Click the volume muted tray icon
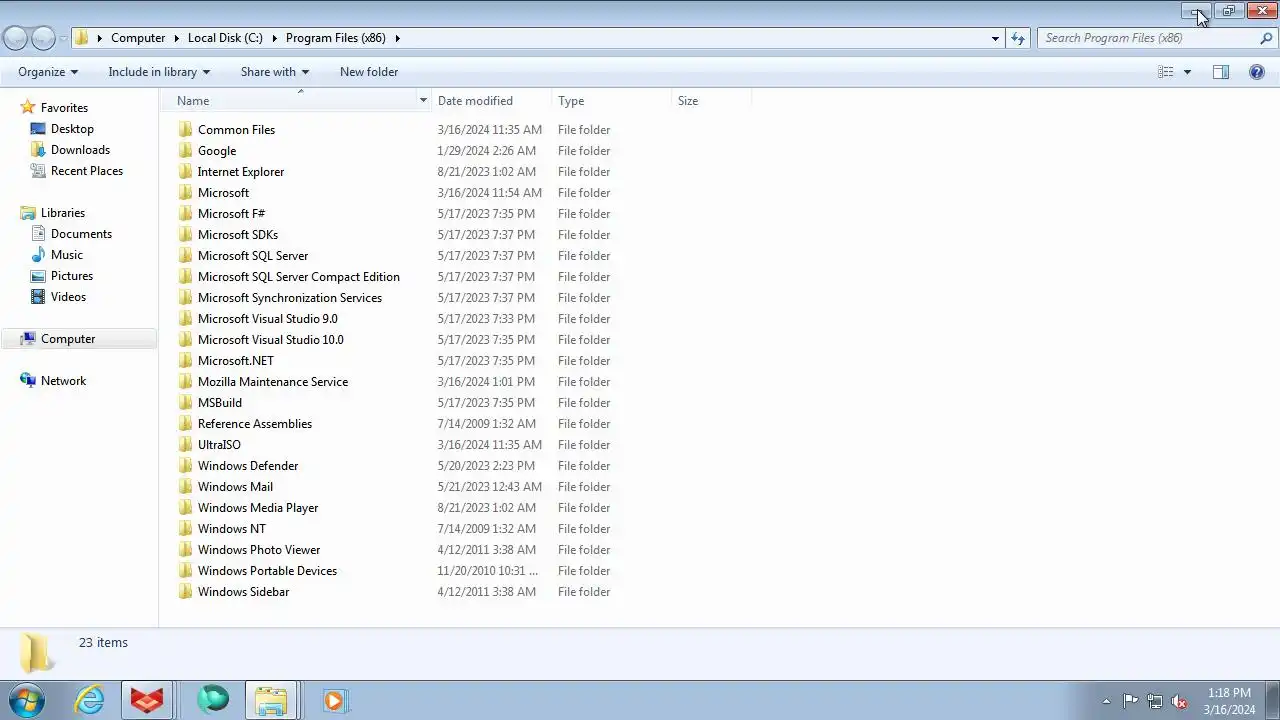The height and width of the screenshot is (720, 1280). [x=1180, y=701]
